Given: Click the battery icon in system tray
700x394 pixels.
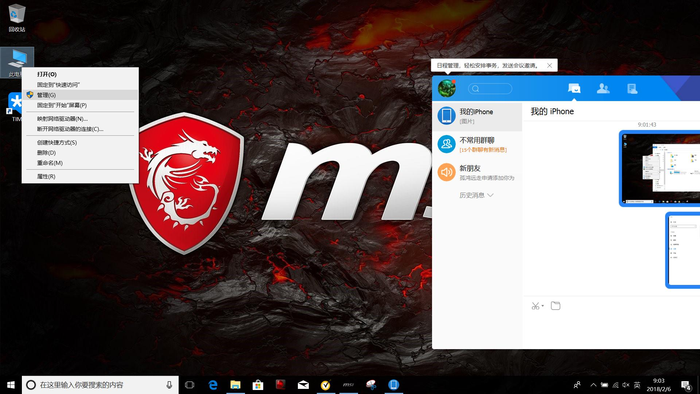Looking at the screenshot, I should point(604,385).
